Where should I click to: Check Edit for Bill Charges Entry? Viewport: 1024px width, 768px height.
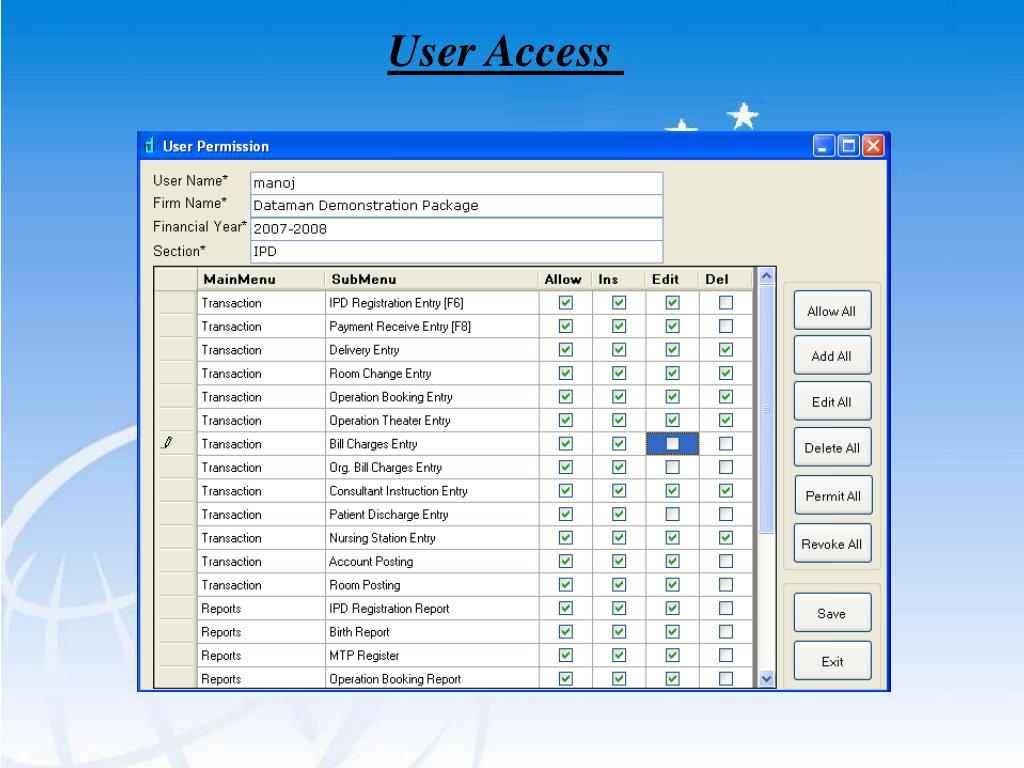pyautogui.click(x=672, y=443)
